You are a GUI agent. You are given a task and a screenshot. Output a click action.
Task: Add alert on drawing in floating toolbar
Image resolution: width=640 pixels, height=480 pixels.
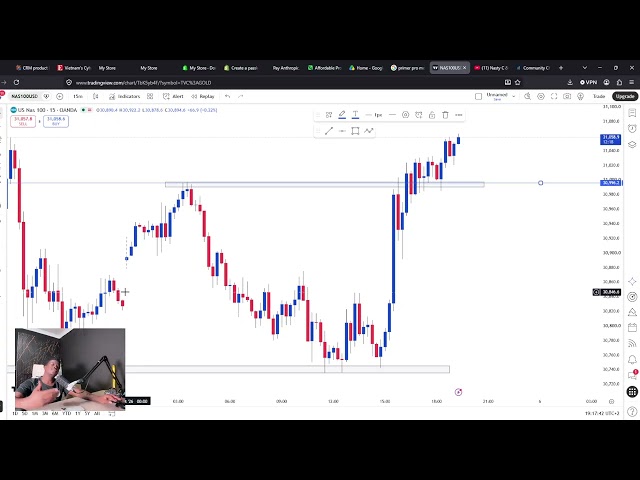point(418,115)
